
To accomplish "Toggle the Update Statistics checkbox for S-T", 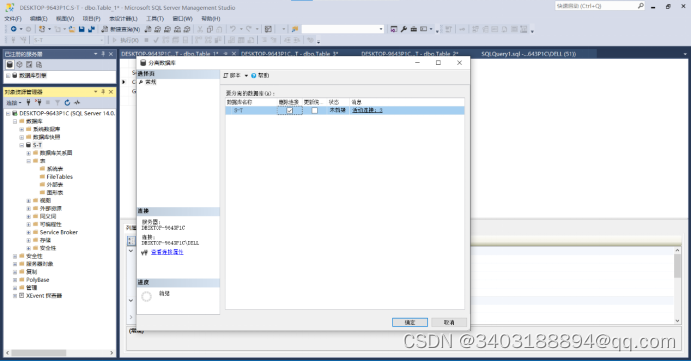I will 314,111.
